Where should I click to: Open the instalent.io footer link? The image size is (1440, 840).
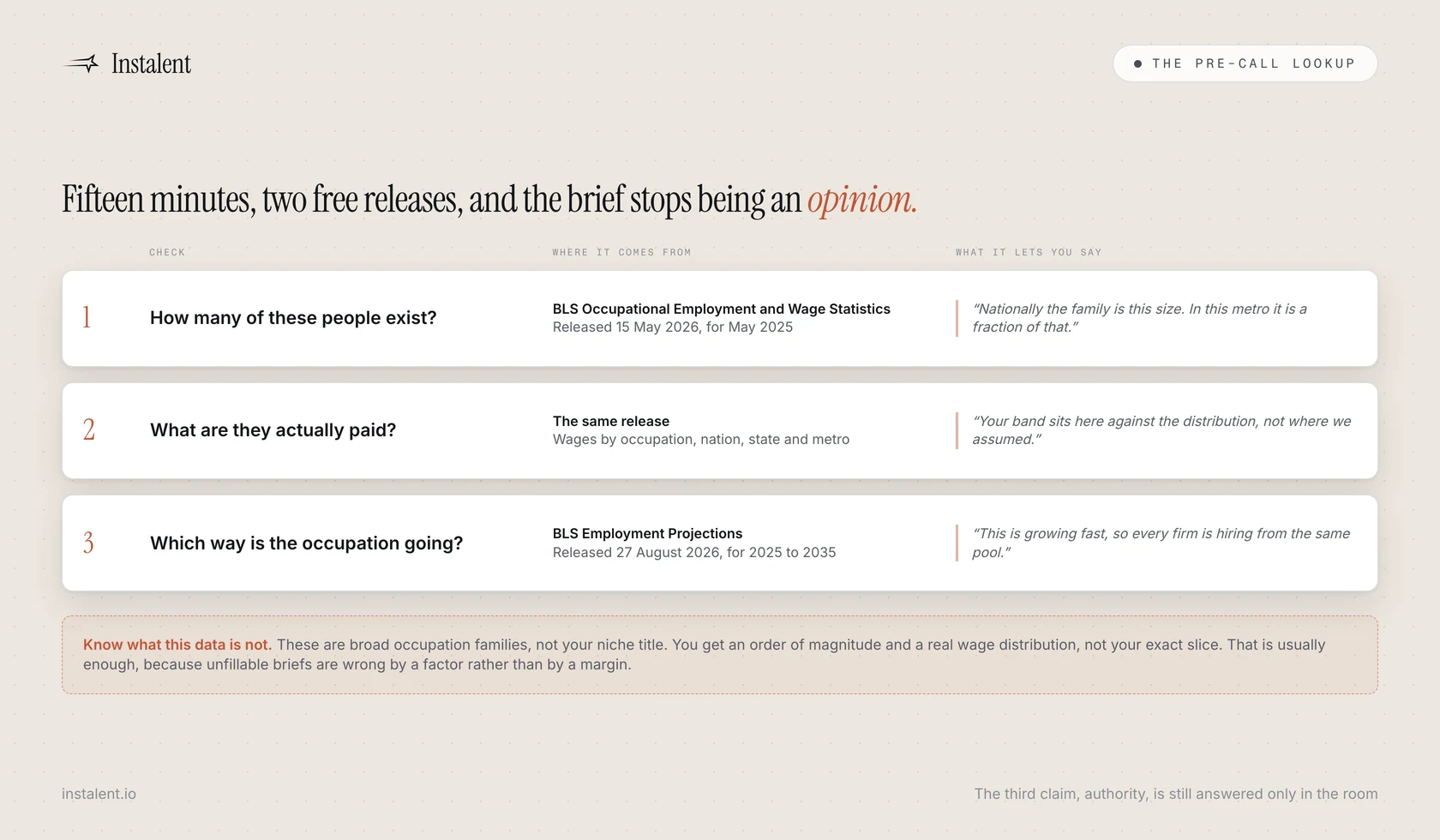99,794
